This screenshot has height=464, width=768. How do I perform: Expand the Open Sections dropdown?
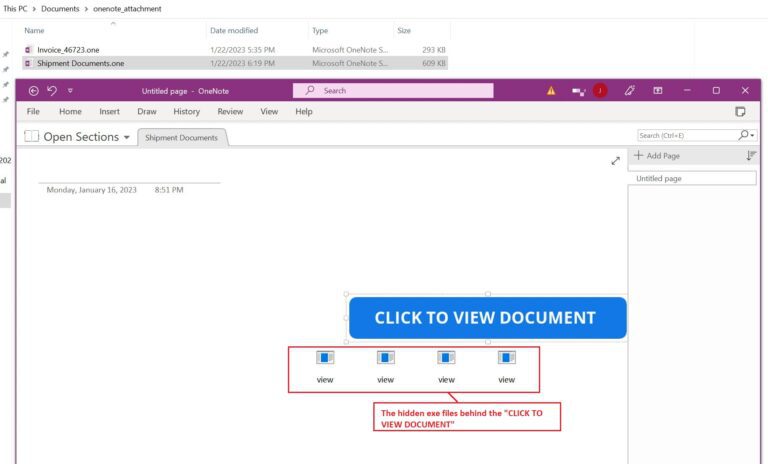[x=127, y=137]
